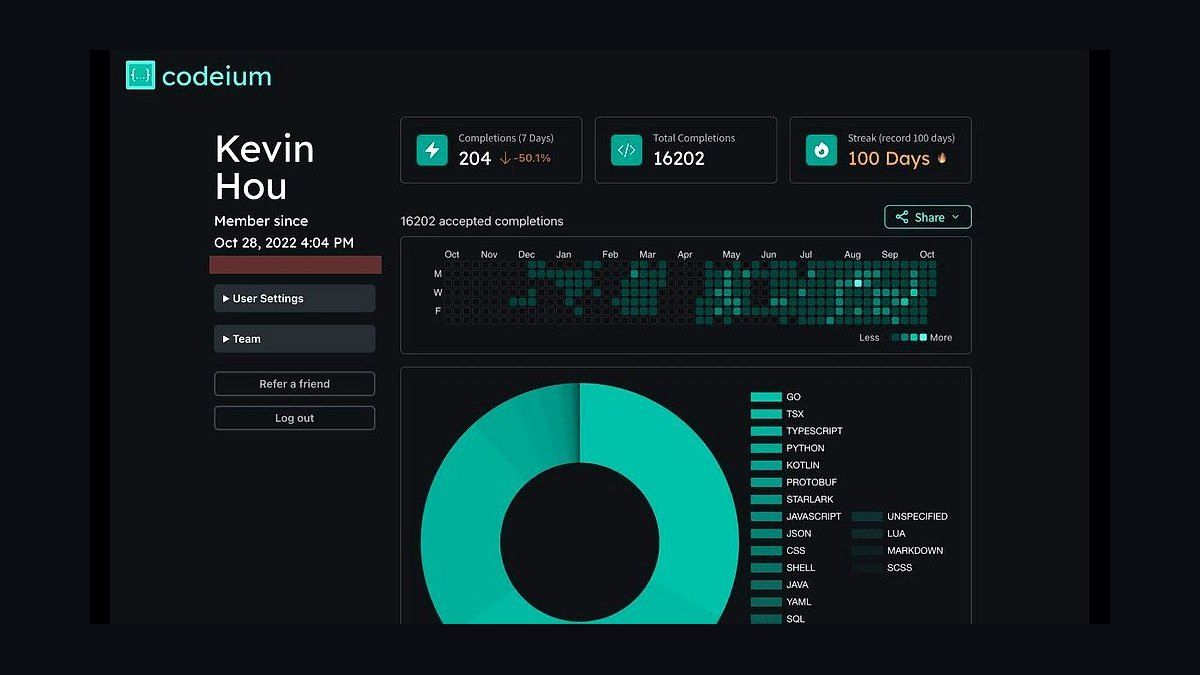Click the '16202 accepted completions' heading
The width and height of the screenshot is (1200, 675).
click(x=482, y=221)
